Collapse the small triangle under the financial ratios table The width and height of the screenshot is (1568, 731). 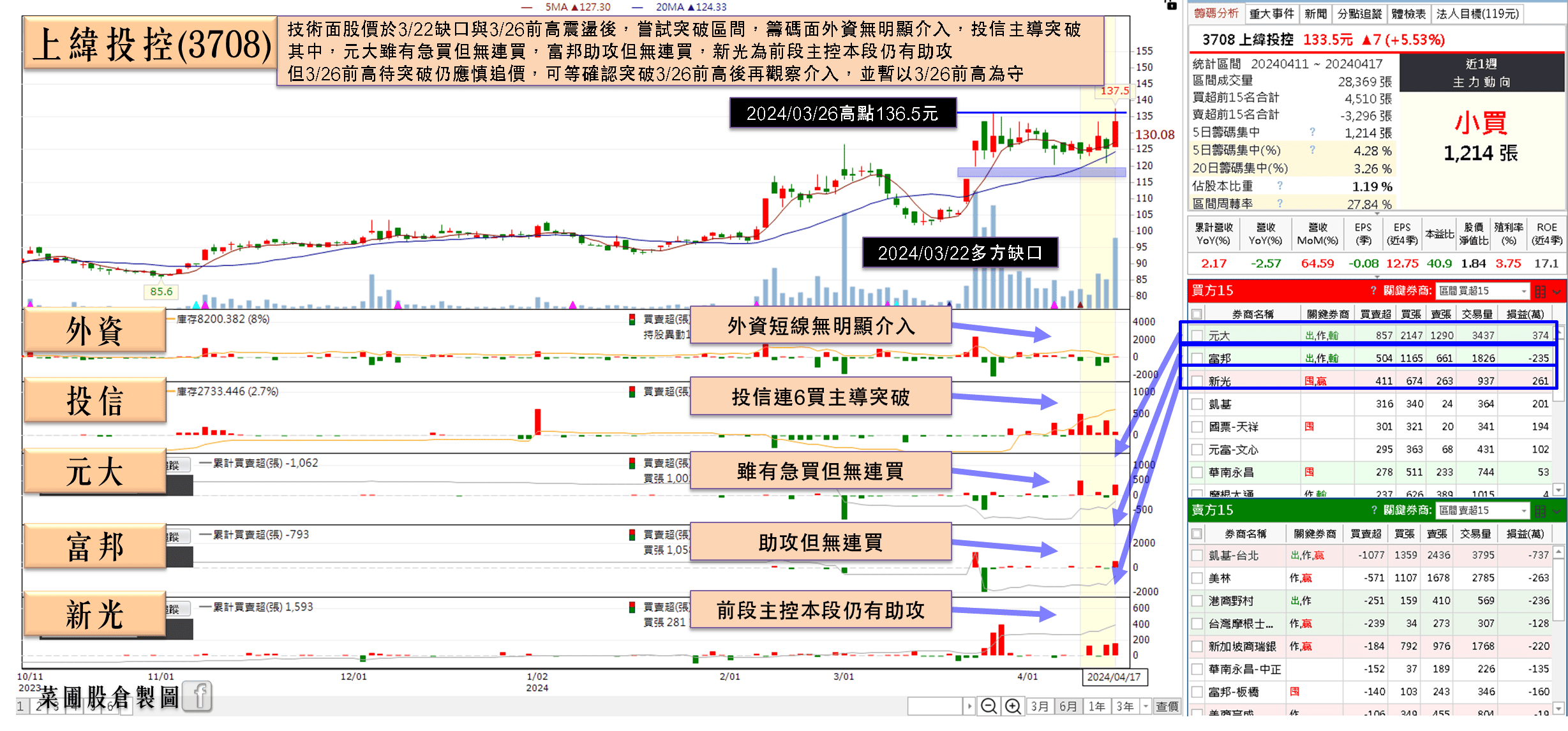tap(1377, 277)
